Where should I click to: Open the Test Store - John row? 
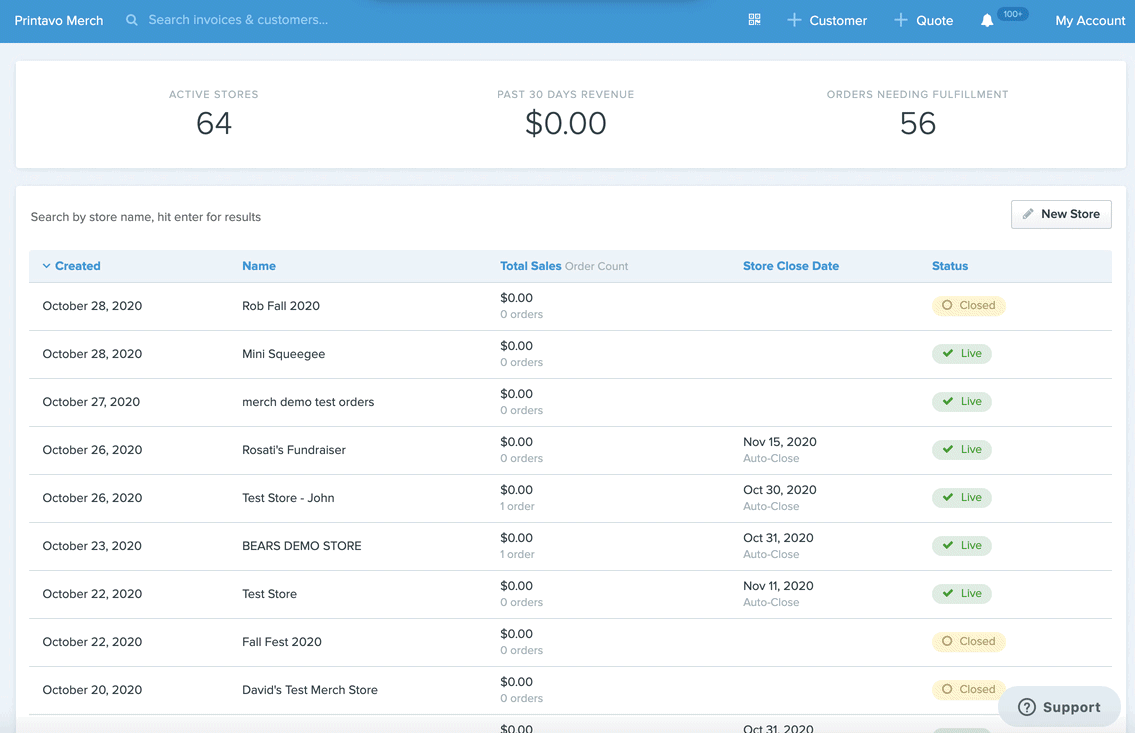click(x=288, y=498)
